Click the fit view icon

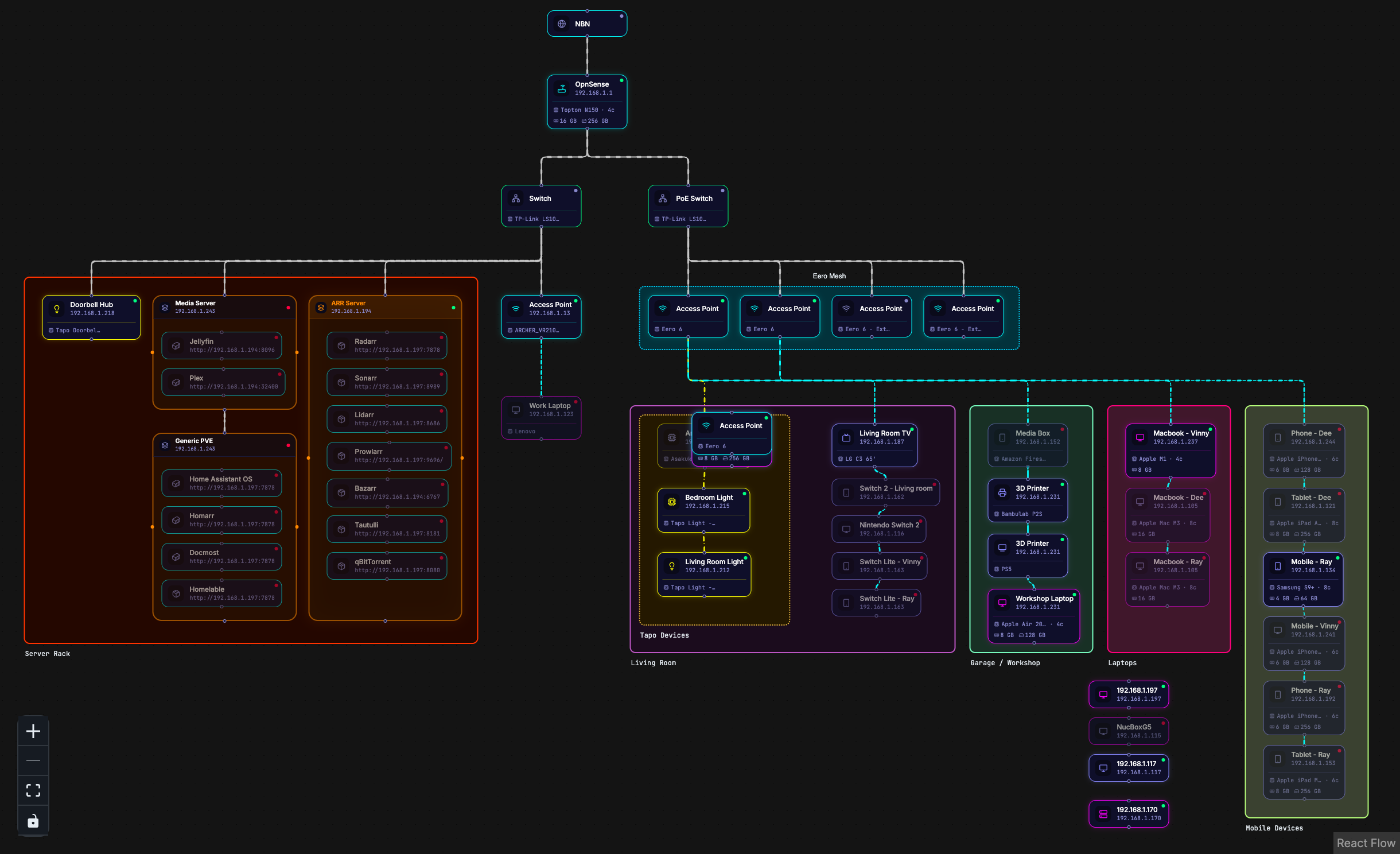tap(33, 791)
